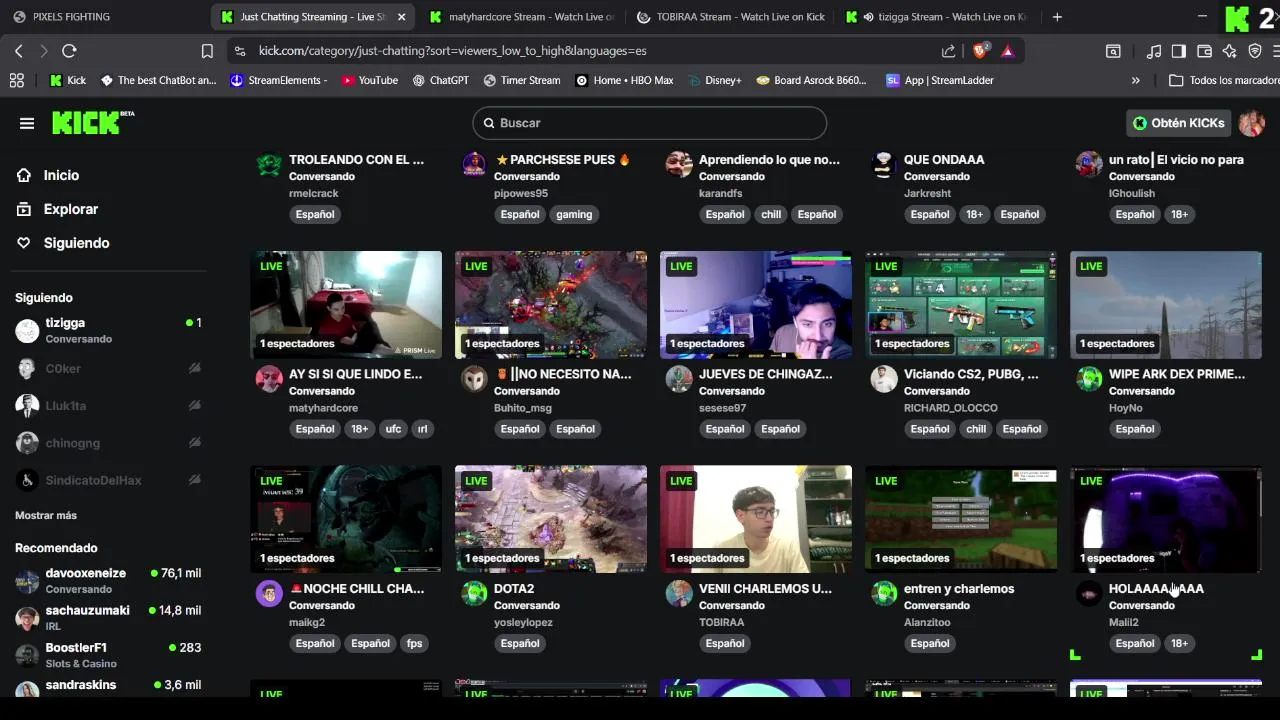
Task: Open the Brave Wallet icon
Action: tap(1204, 51)
